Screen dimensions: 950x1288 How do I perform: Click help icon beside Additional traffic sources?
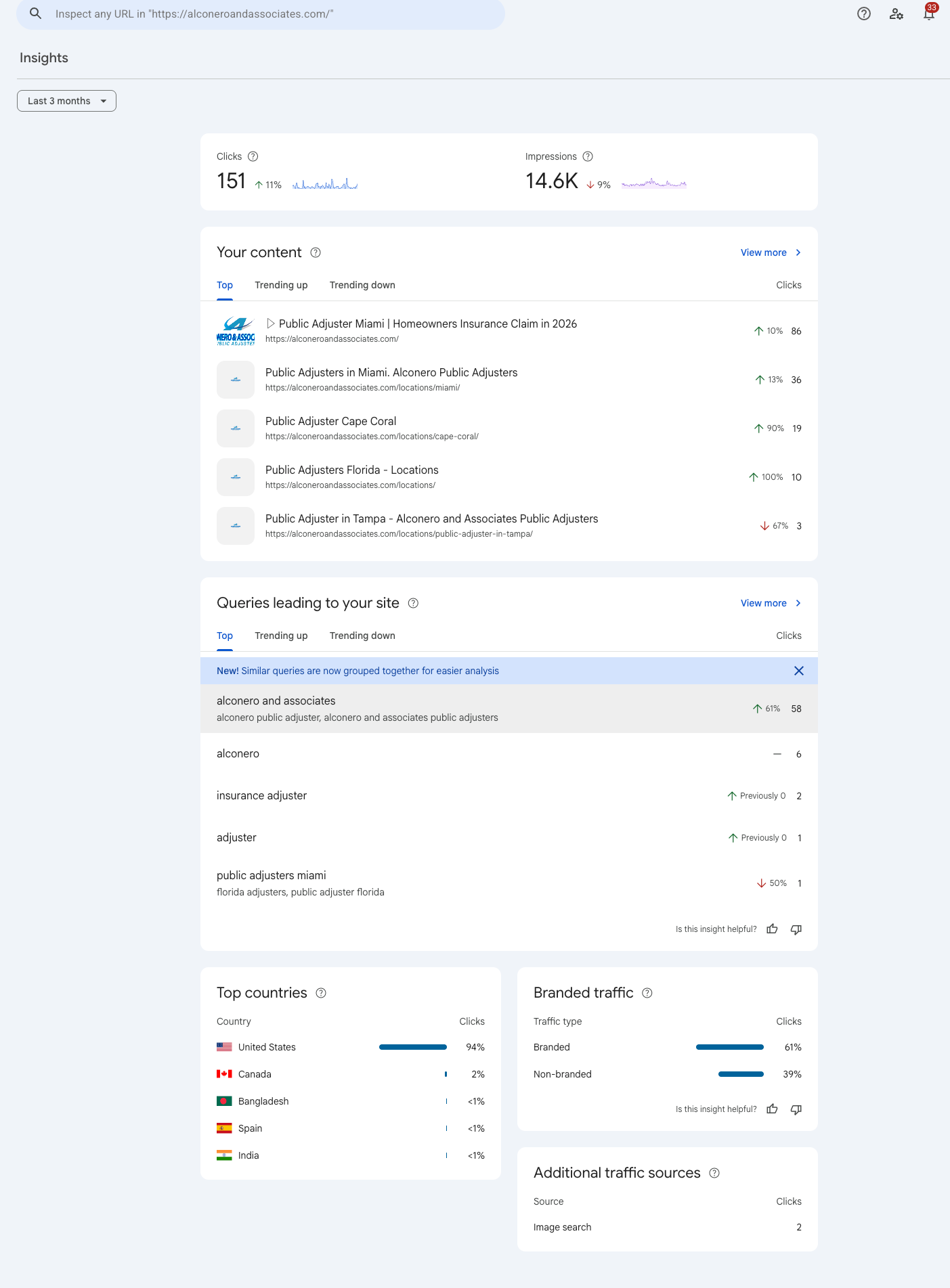(x=714, y=1173)
